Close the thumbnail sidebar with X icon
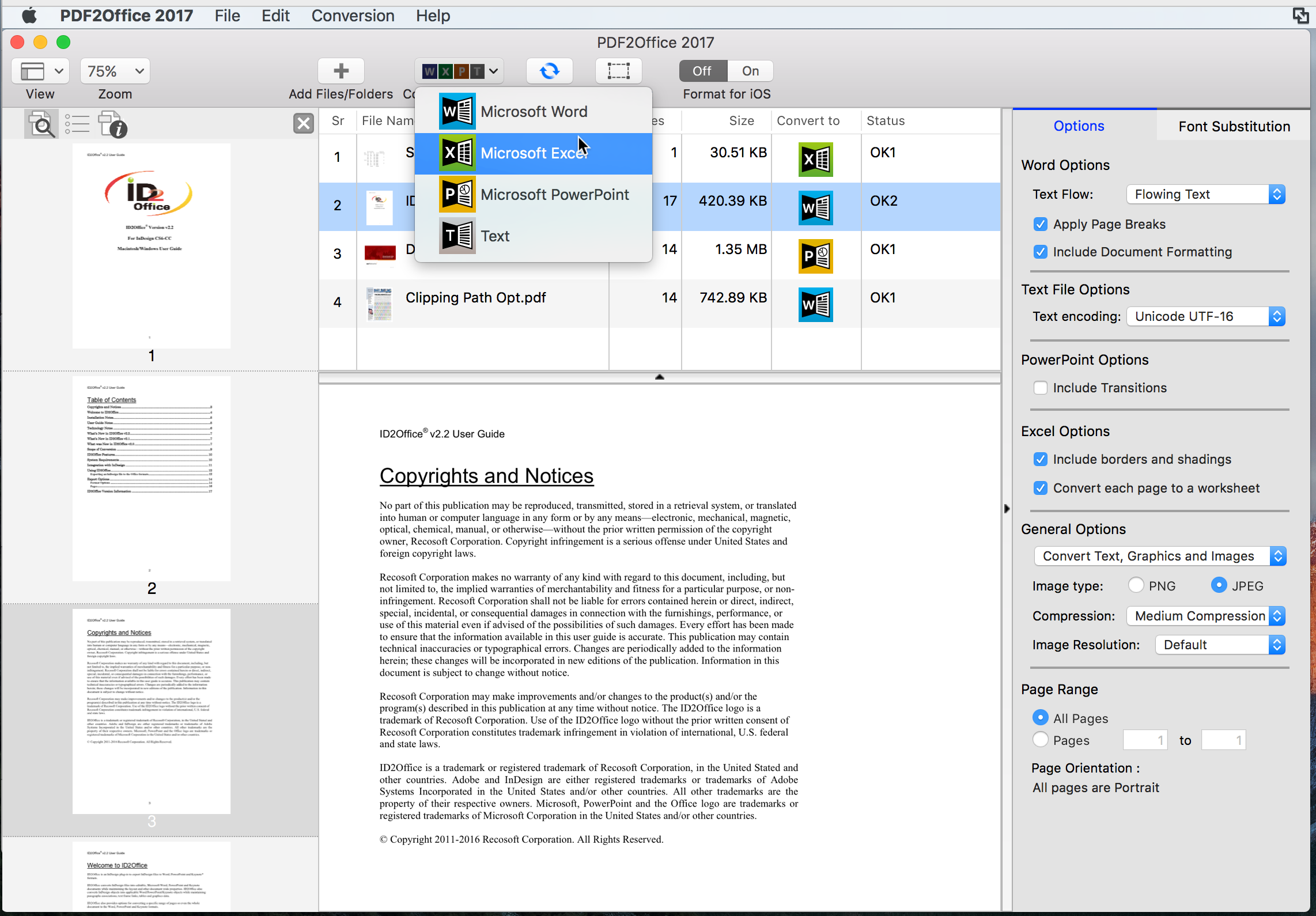 coord(304,123)
